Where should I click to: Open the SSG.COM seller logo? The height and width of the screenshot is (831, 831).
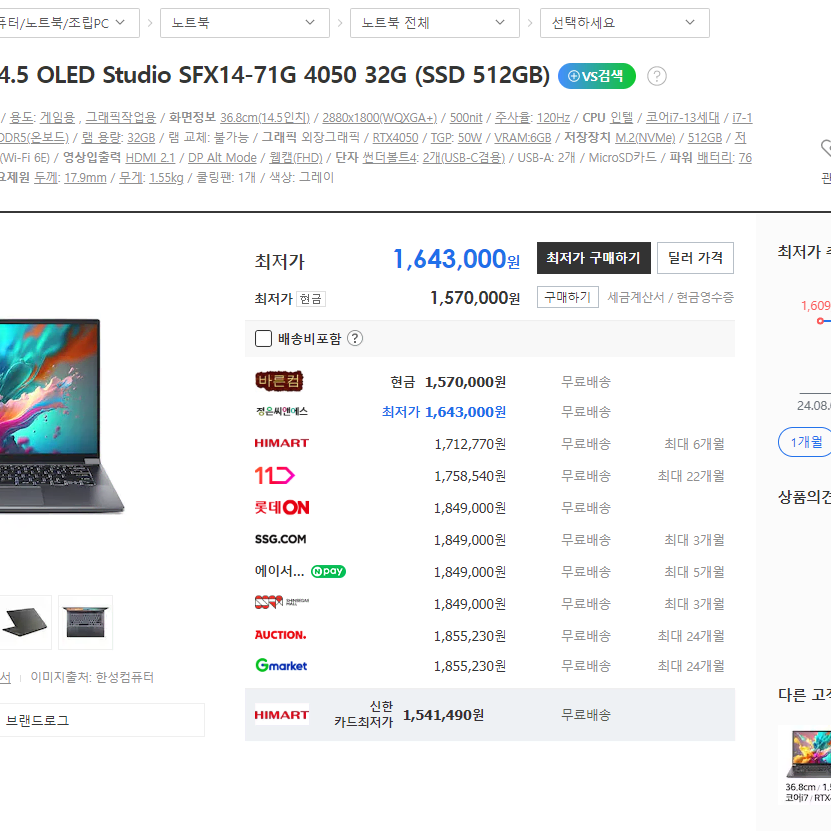pyautogui.click(x=280, y=539)
